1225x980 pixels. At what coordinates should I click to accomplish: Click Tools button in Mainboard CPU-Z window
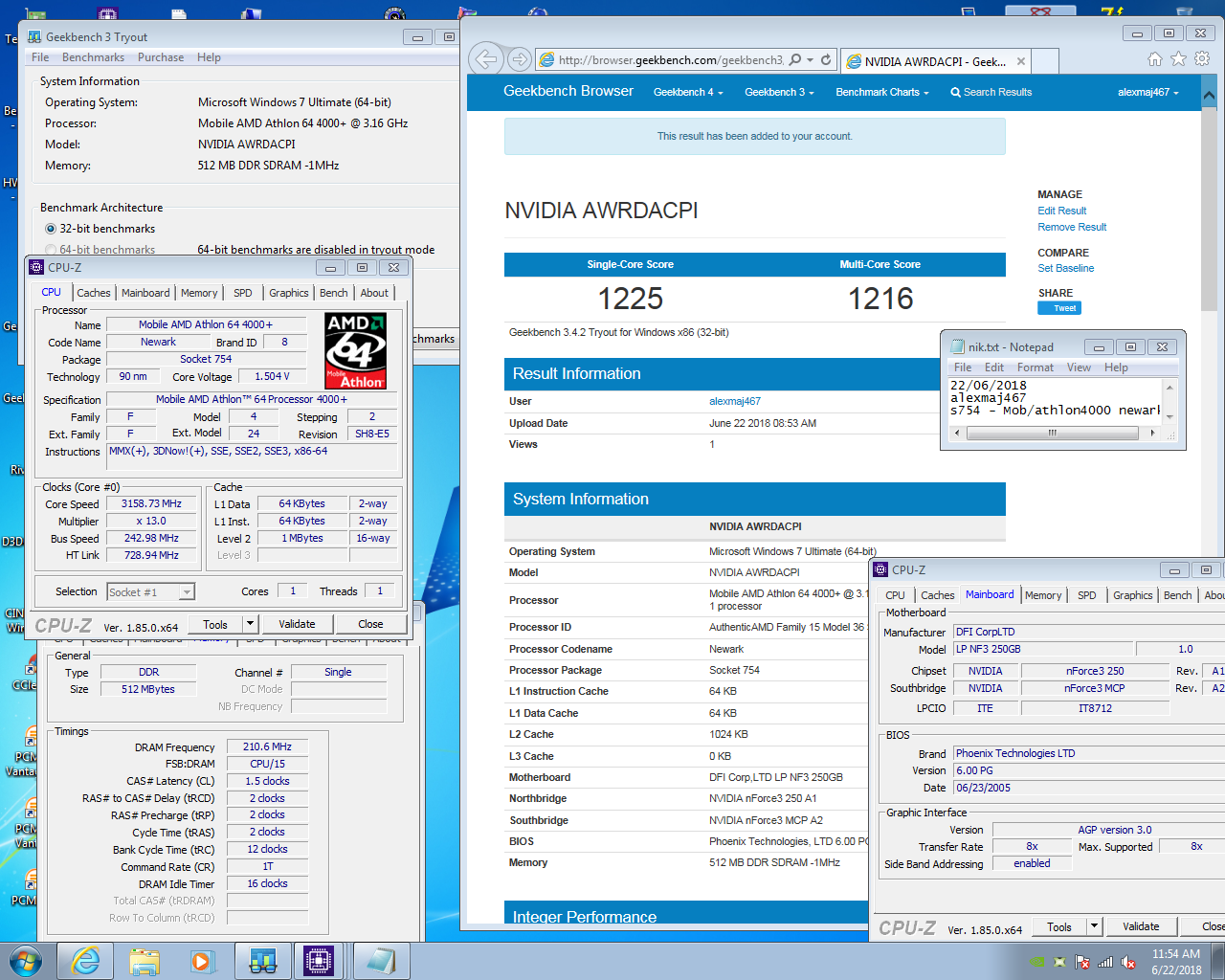1058,926
